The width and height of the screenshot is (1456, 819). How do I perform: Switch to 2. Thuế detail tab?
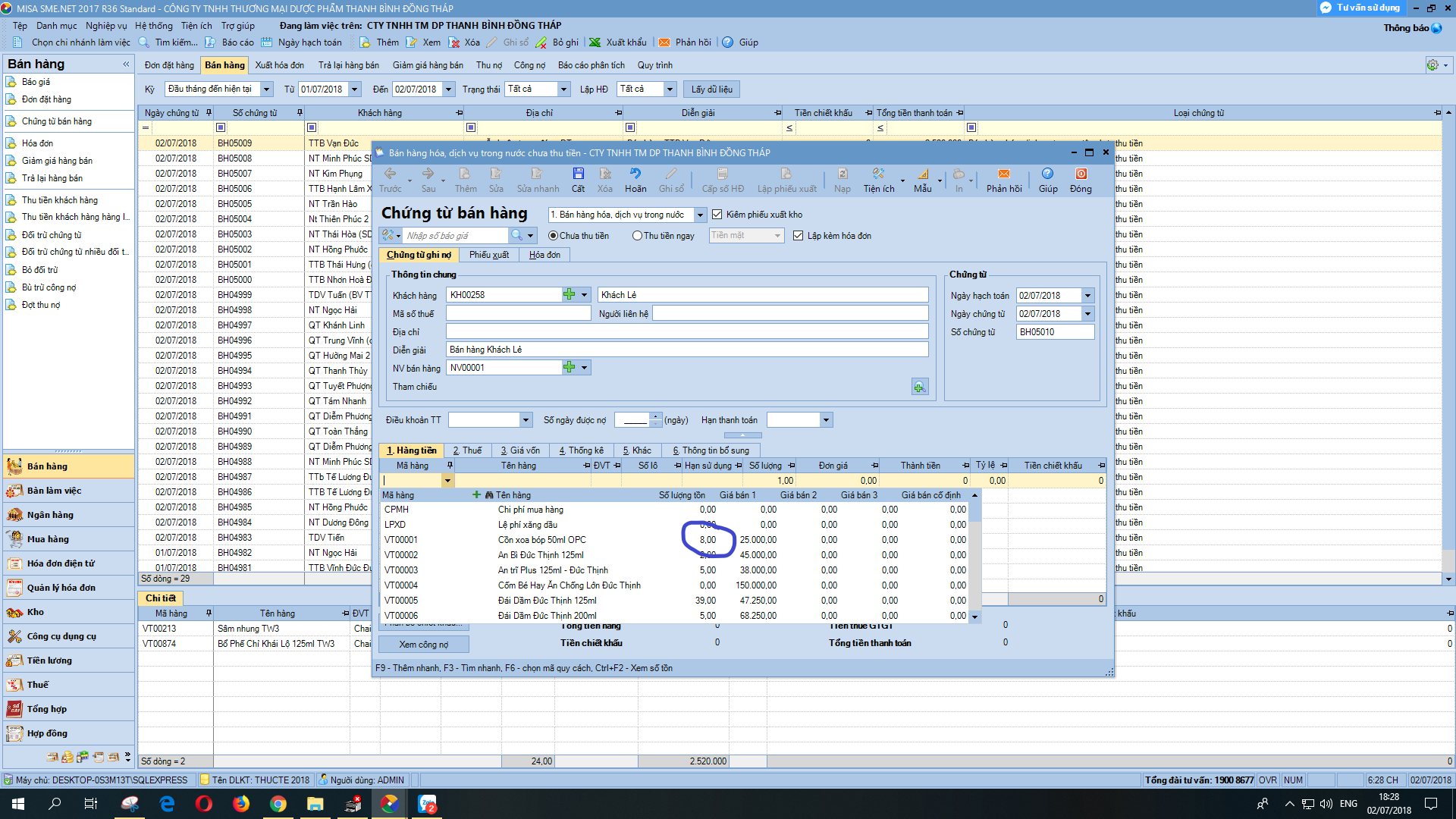pyautogui.click(x=467, y=450)
